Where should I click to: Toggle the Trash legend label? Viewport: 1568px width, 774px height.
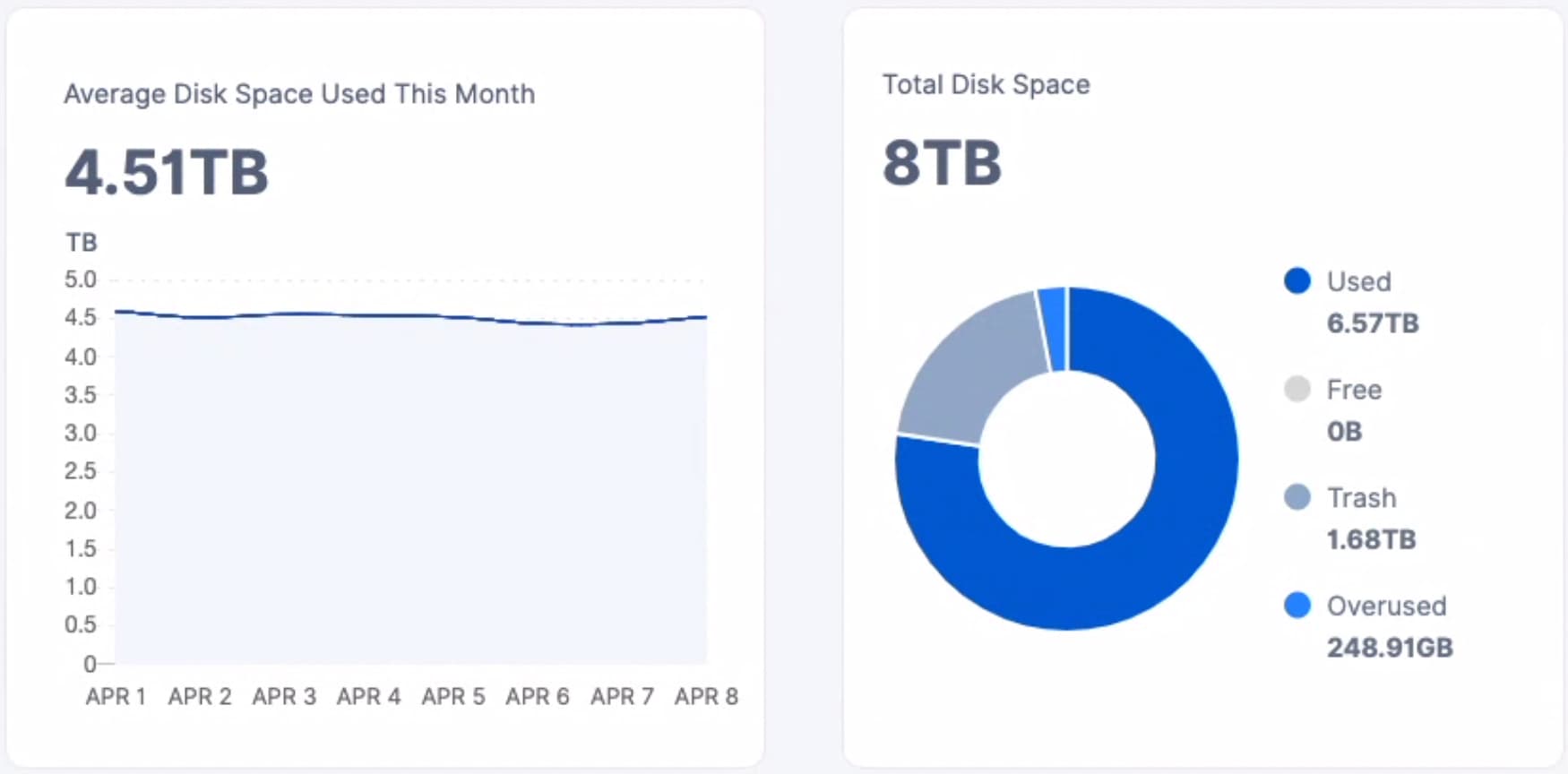(1361, 497)
